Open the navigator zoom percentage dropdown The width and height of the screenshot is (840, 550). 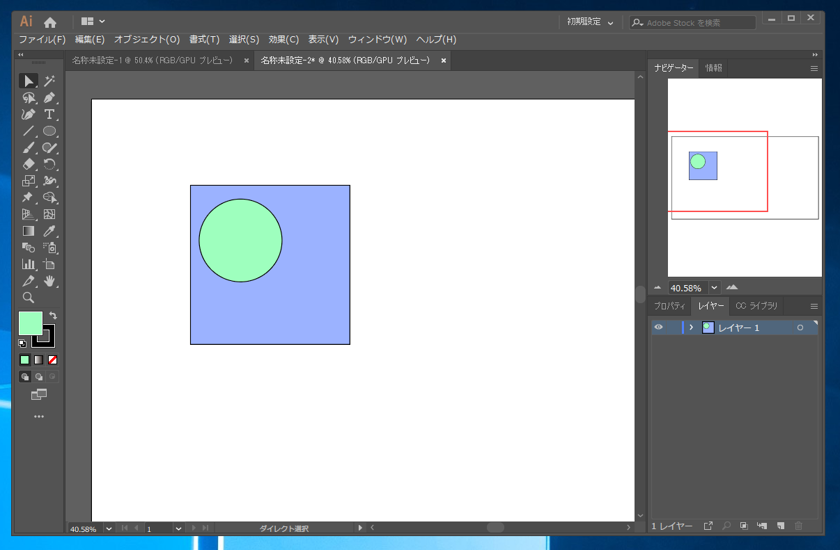(x=714, y=288)
